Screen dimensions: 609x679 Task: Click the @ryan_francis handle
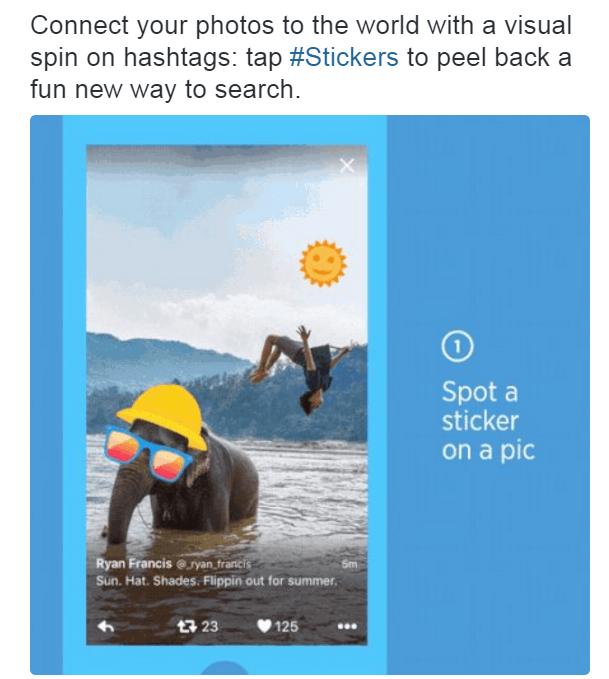(214, 564)
